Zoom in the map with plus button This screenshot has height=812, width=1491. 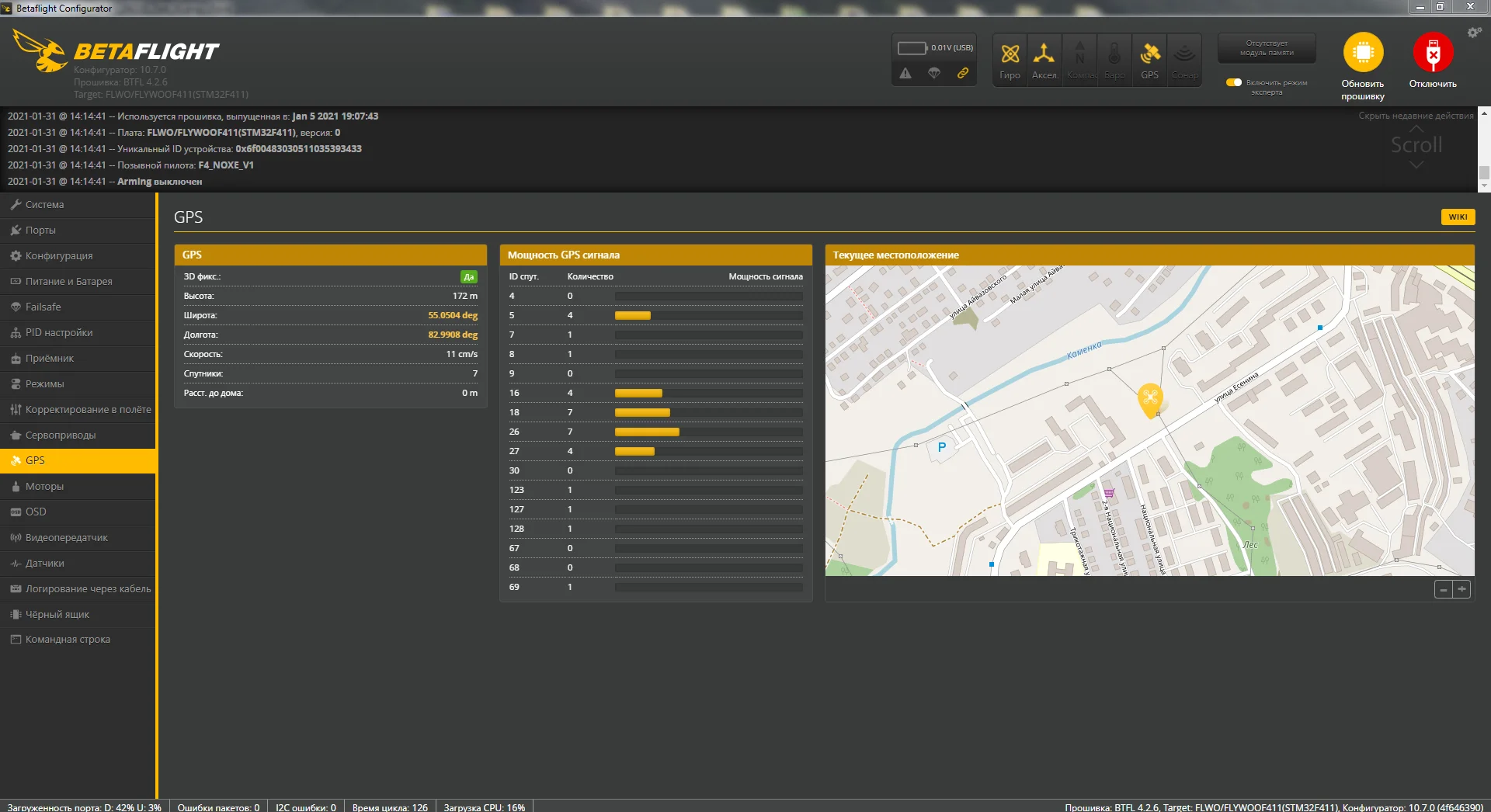pyautogui.click(x=1461, y=590)
